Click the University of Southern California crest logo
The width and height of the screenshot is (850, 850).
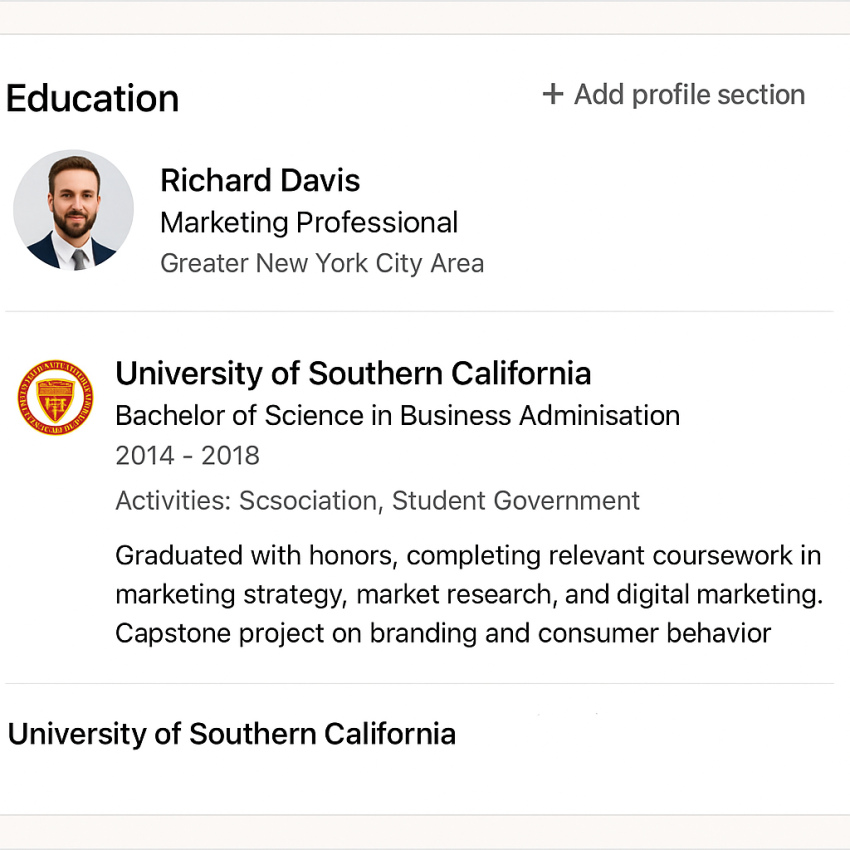[56, 397]
